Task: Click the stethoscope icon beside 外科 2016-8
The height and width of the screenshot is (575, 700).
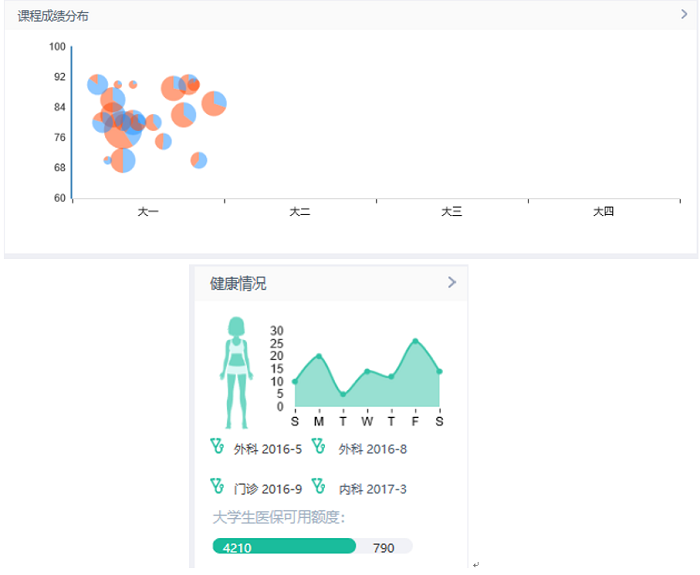Action: (319, 447)
